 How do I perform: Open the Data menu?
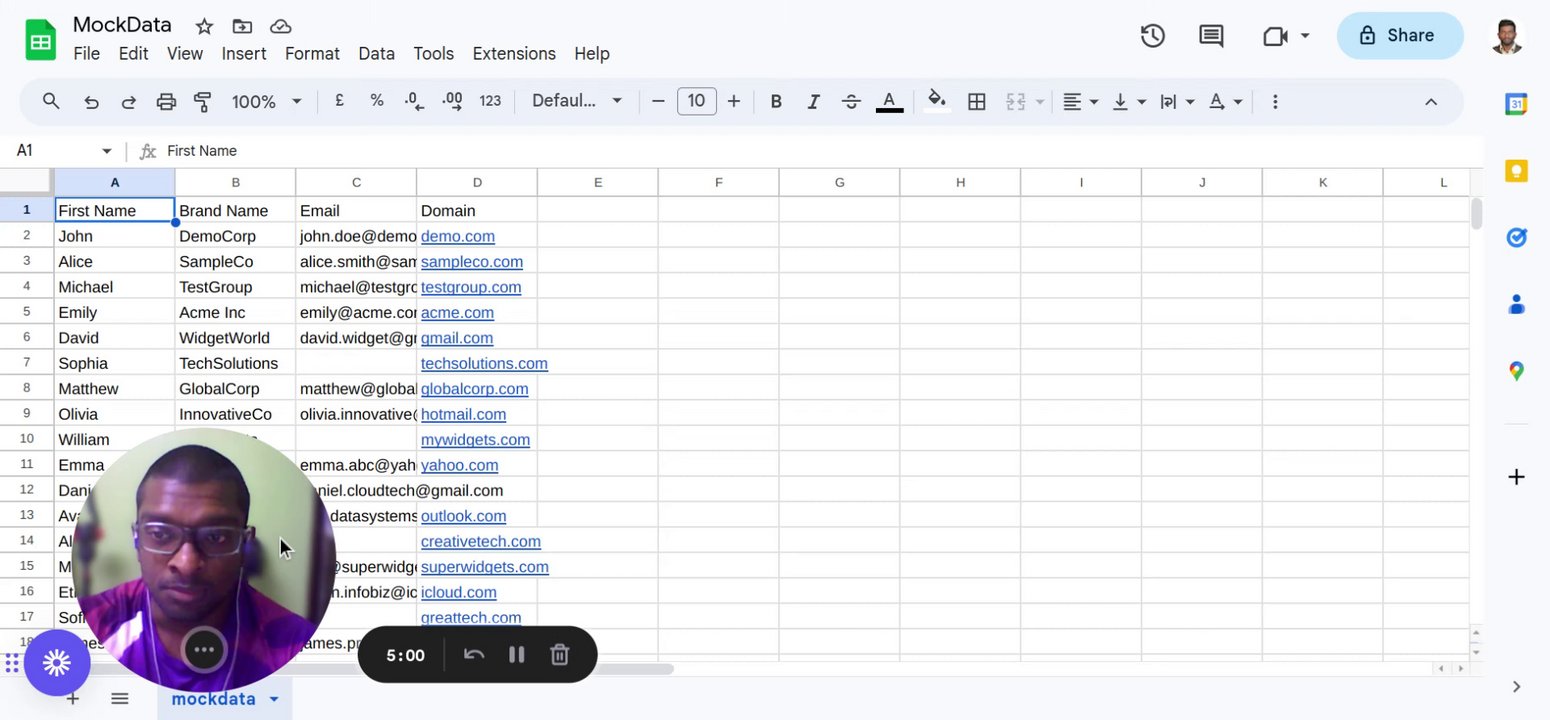tap(376, 54)
